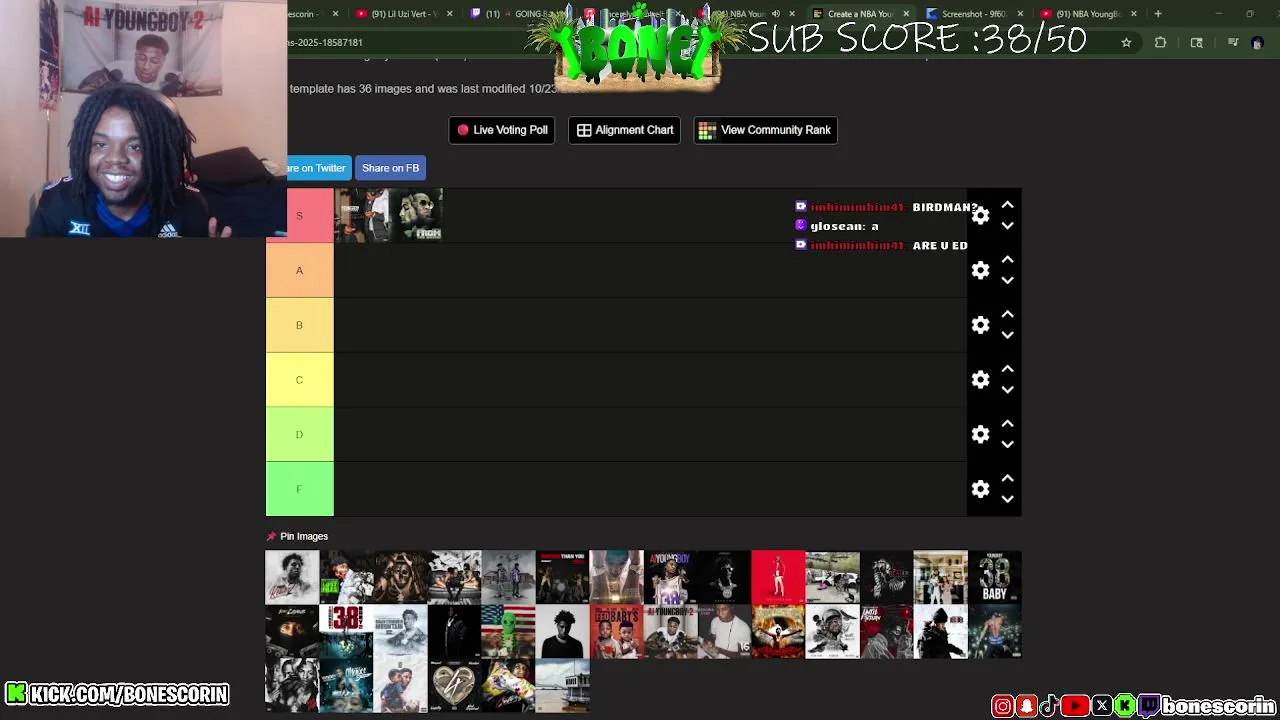Select the green F tier label
The height and width of the screenshot is (720, 1280).
[x=299, y=489]
